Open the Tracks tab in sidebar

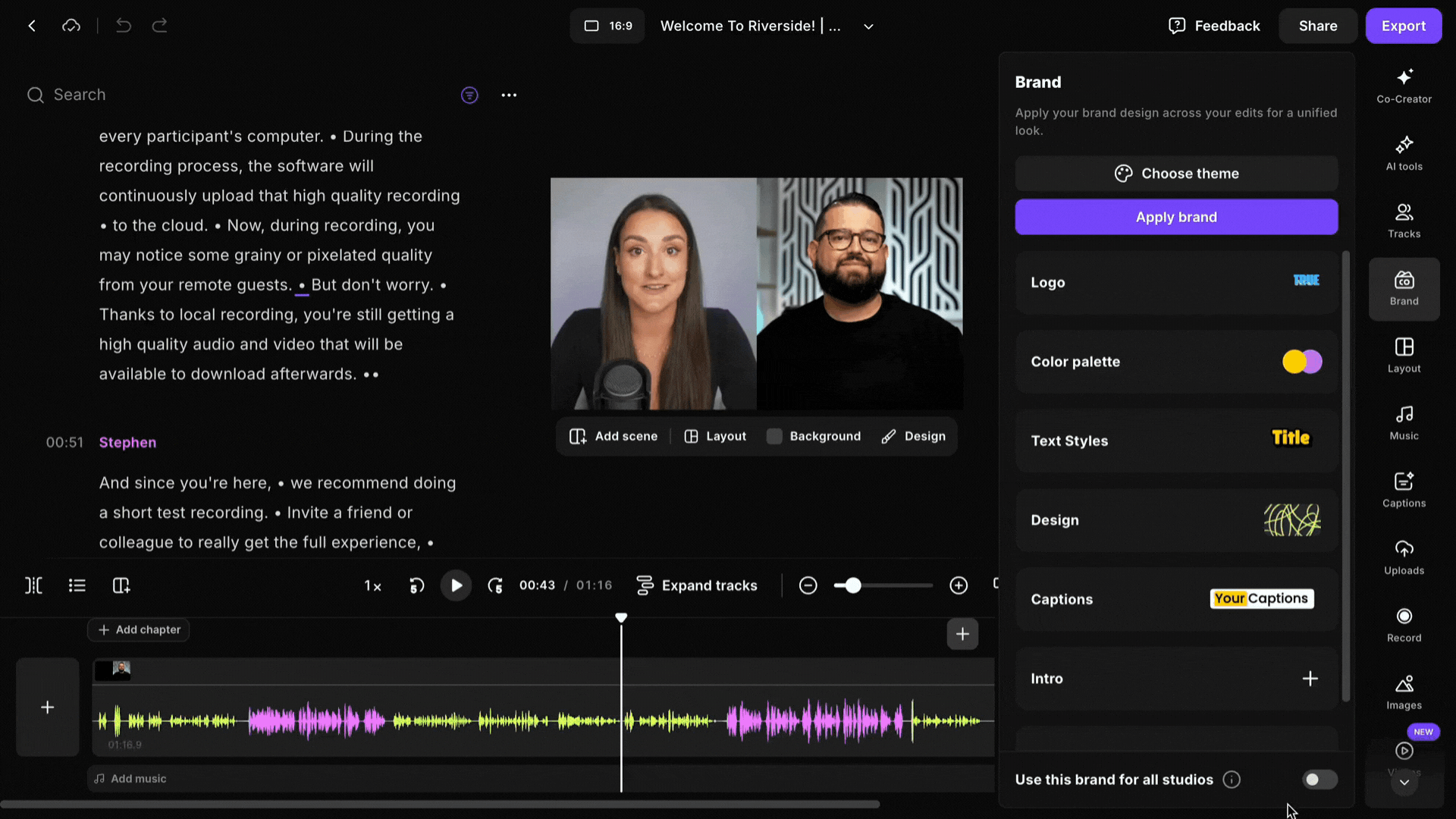1404,221
